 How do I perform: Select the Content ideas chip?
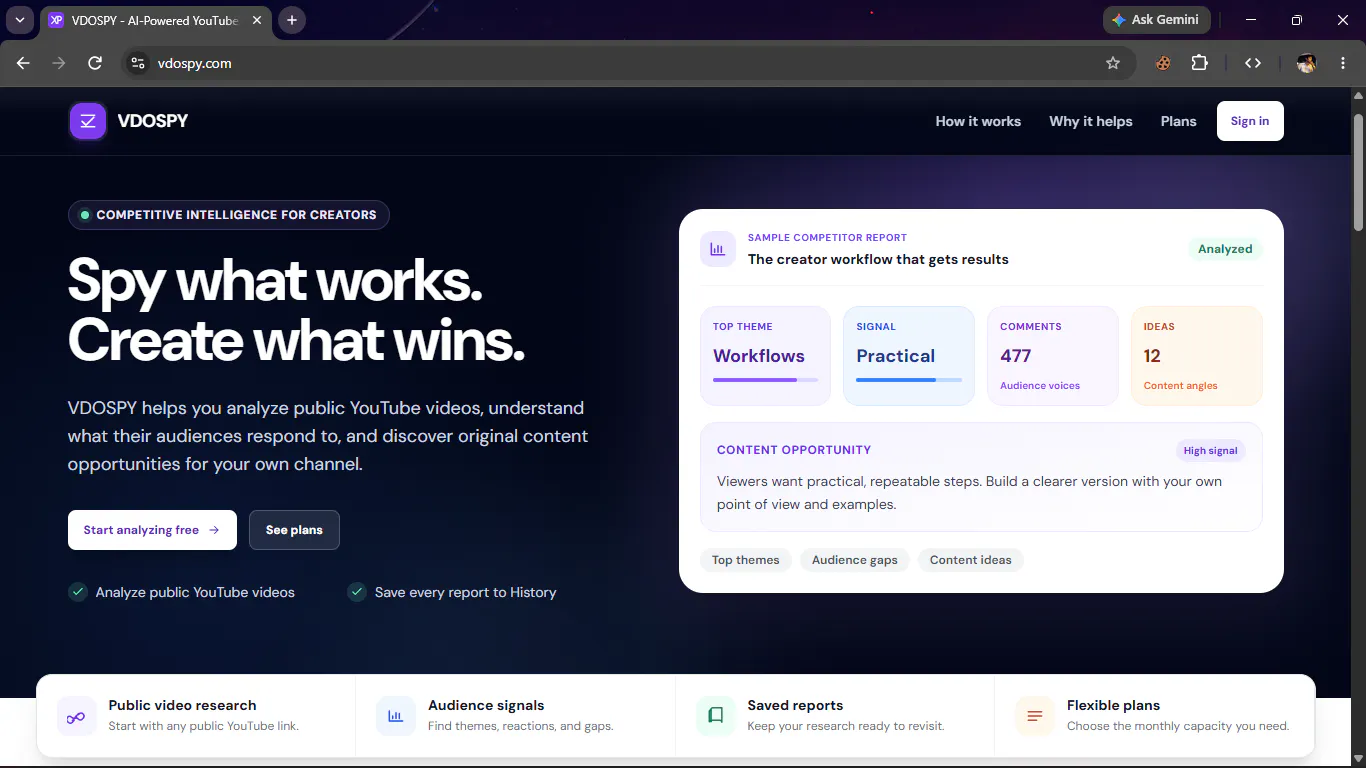(x=971, y=560)
